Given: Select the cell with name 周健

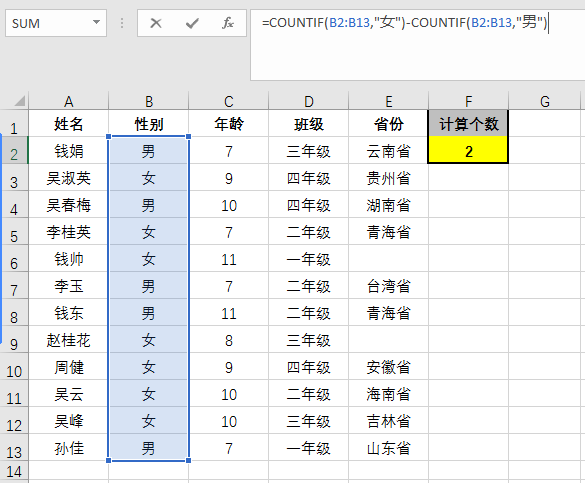Looking at the screenshot, I should click(x=69, y=367).
